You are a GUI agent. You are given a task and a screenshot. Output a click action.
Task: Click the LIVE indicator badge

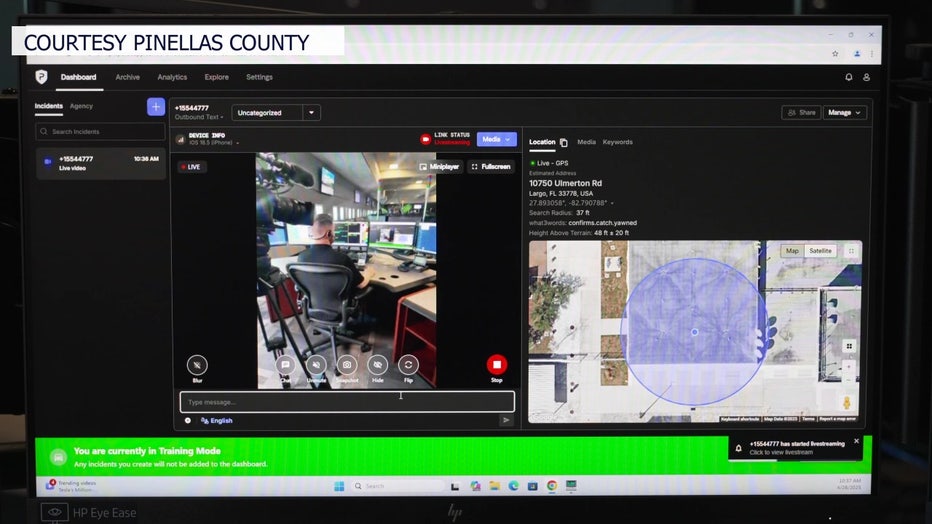tap(192, 167)
